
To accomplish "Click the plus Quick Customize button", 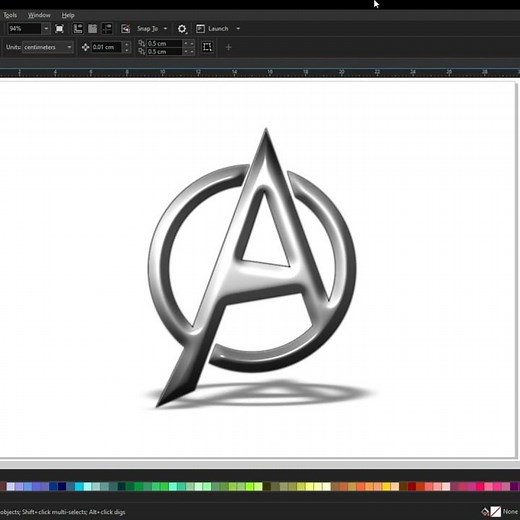I will (x=228, y=47).
